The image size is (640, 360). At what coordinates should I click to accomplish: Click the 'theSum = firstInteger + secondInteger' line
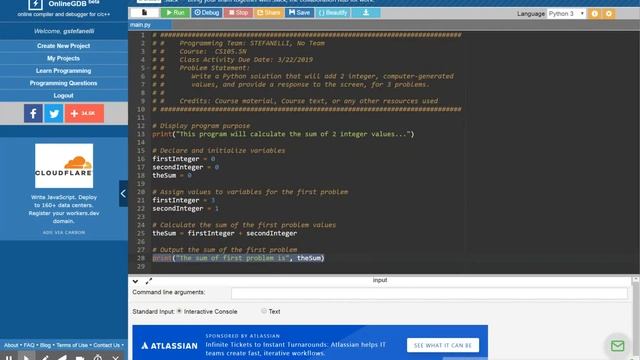point(224,233)
